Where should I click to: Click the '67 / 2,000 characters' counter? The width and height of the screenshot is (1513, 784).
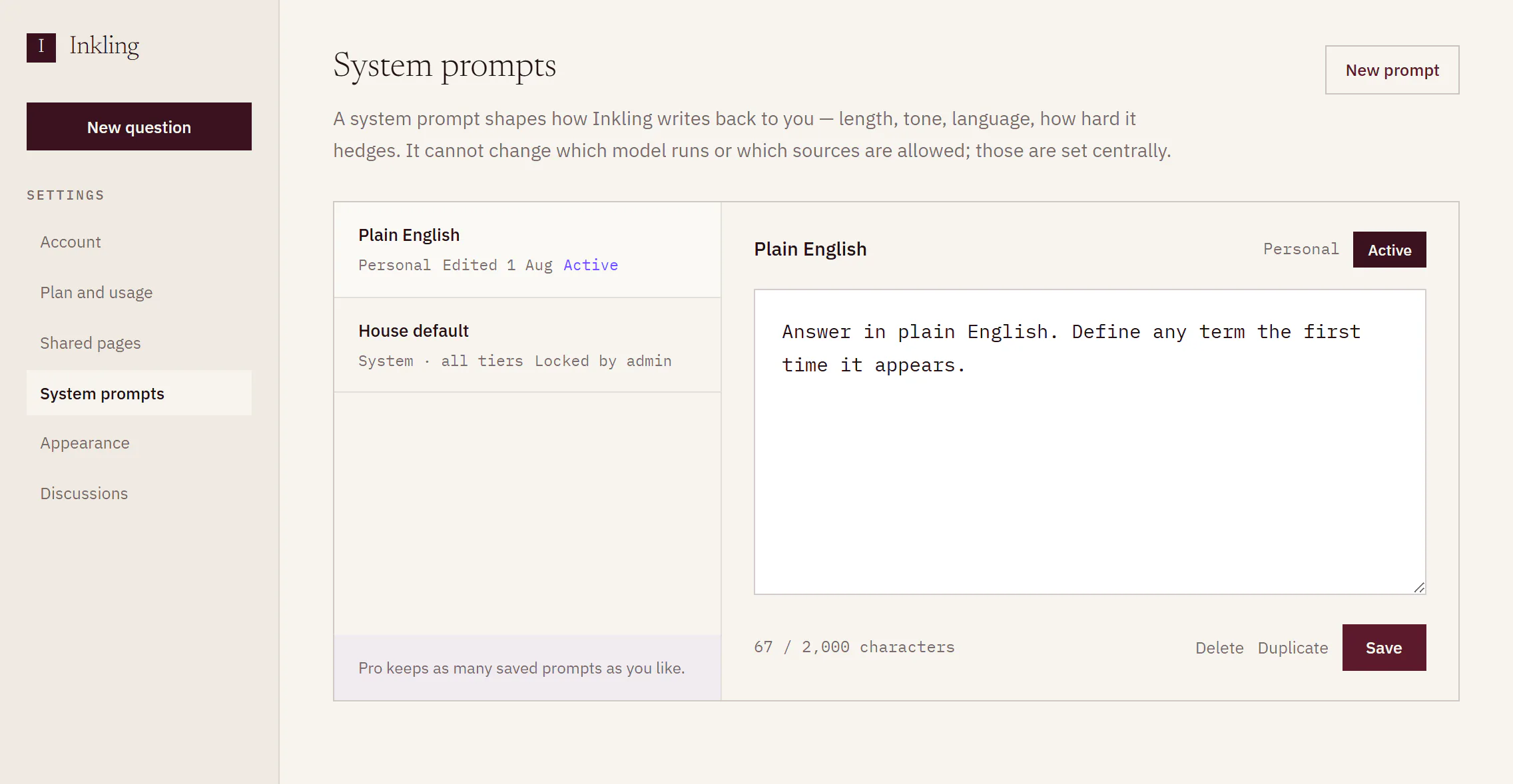click(x=854, y=647)
